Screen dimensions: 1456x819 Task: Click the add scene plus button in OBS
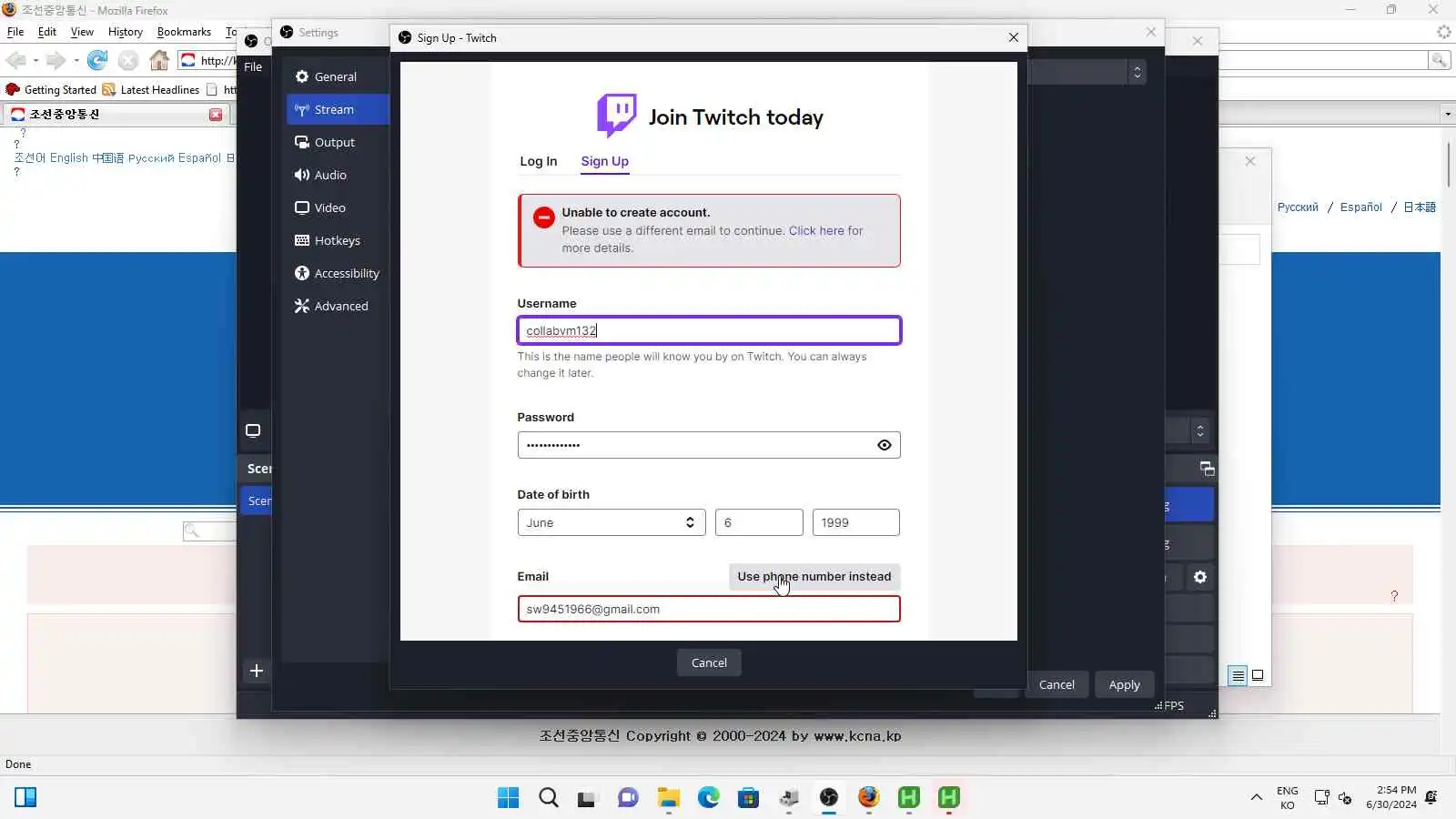(257, 671)
